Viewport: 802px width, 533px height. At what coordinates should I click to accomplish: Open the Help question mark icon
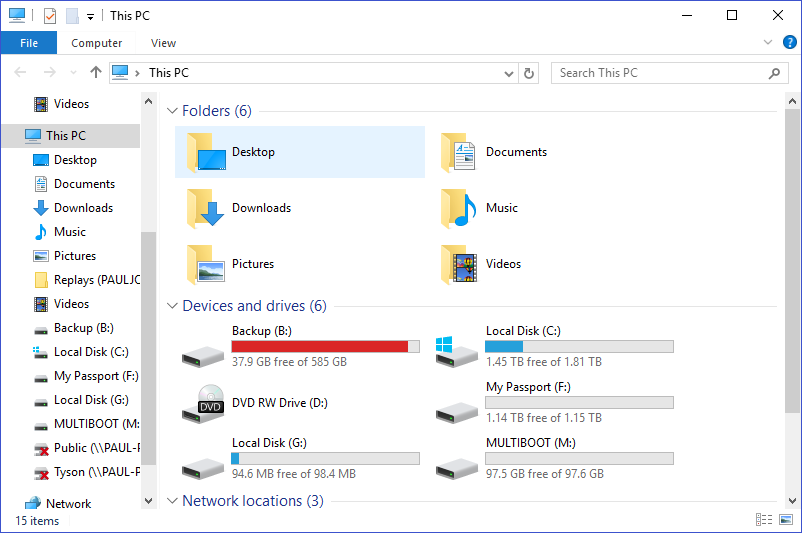(x=789, y=42)
